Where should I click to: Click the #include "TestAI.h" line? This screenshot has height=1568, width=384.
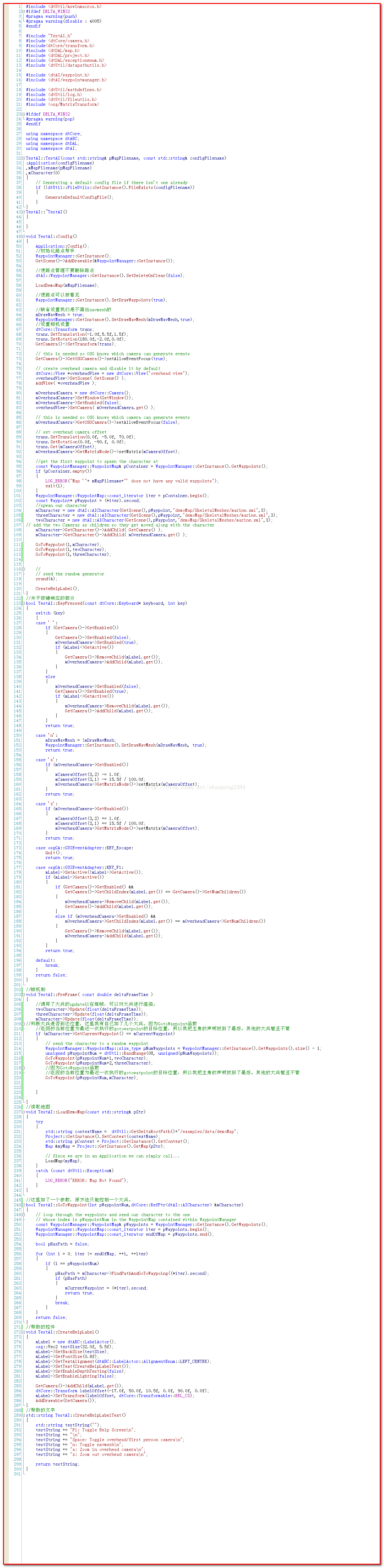pos(49,36)
